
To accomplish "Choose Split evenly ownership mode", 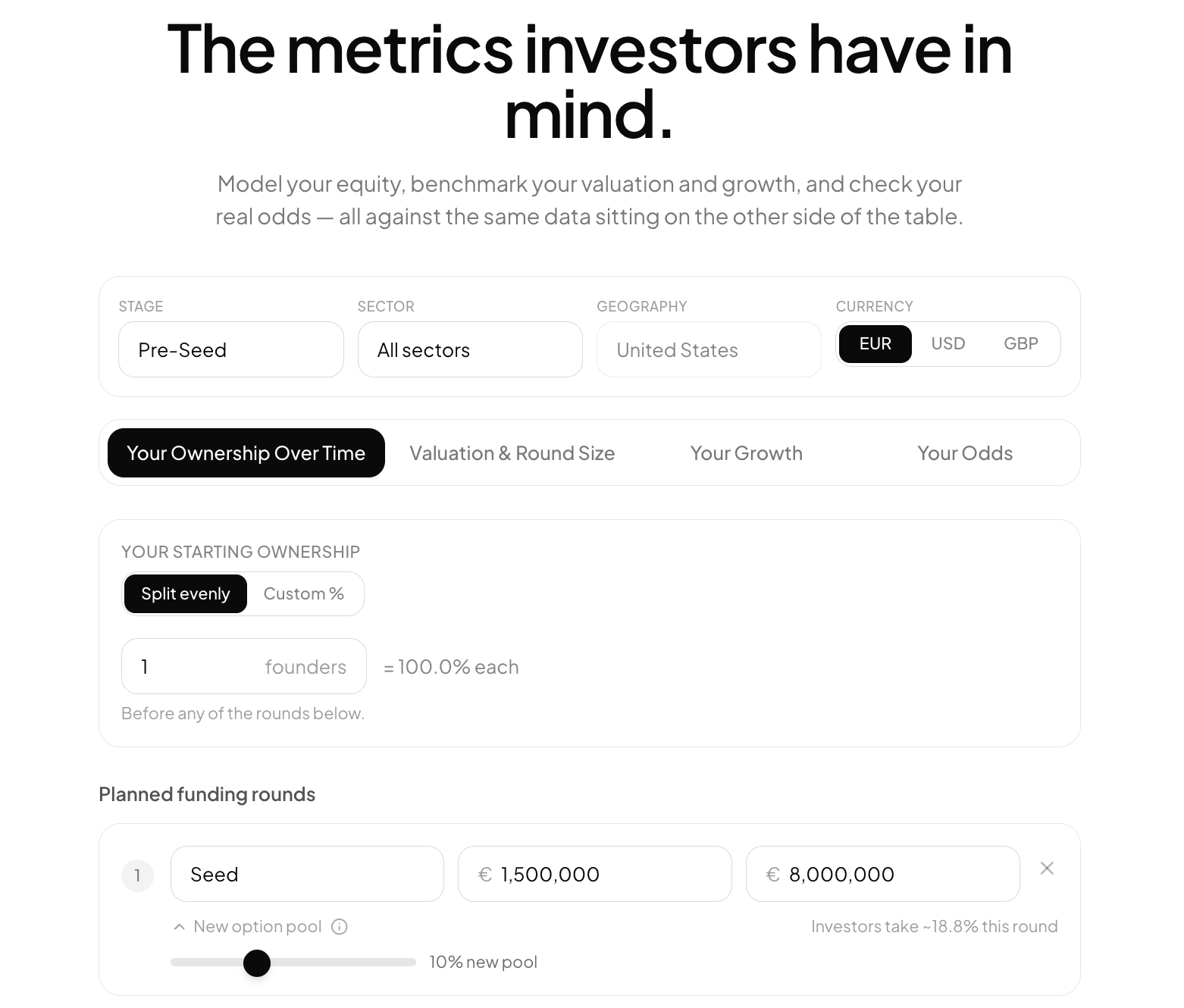I will tap(185, 594).
